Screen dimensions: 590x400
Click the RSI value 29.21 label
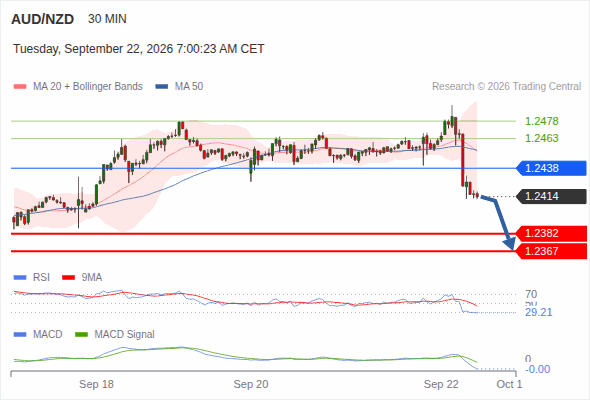point(538,312)
